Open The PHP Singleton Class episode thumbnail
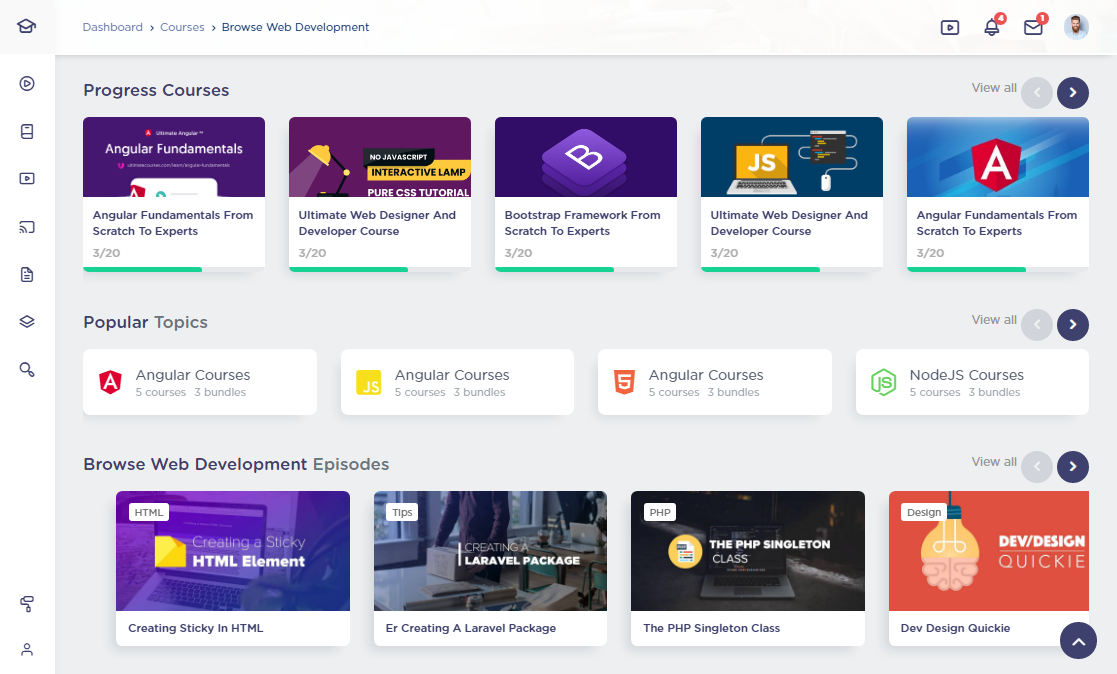Screen dimensions: 1117x674 747,551
